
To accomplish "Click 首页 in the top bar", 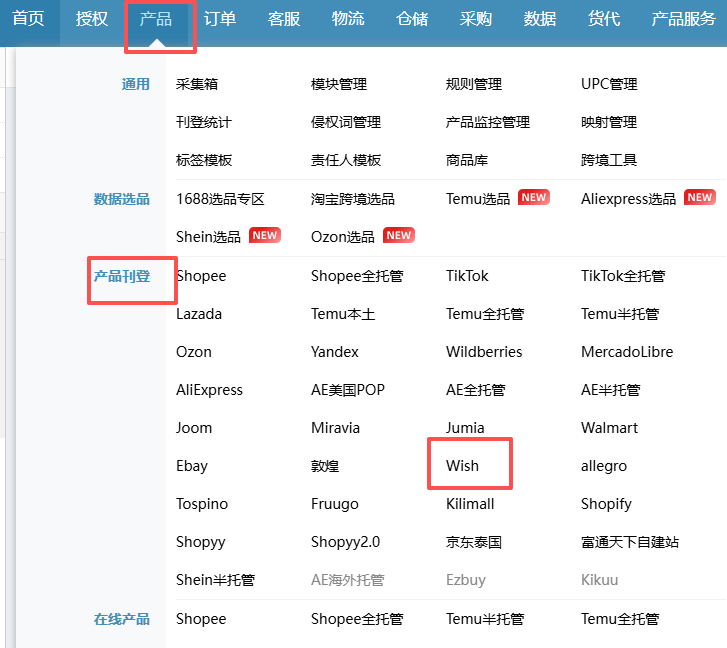I will click(x=28, y=19).
